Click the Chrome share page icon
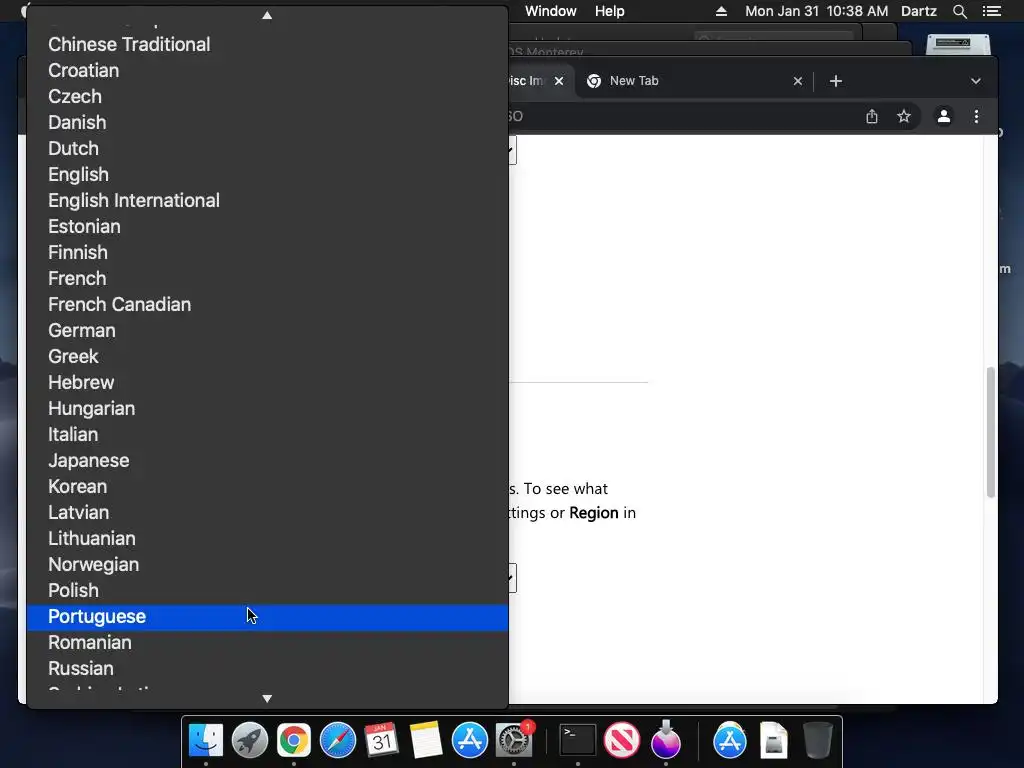The image size is (1024, 768). [x=872, y=116]
